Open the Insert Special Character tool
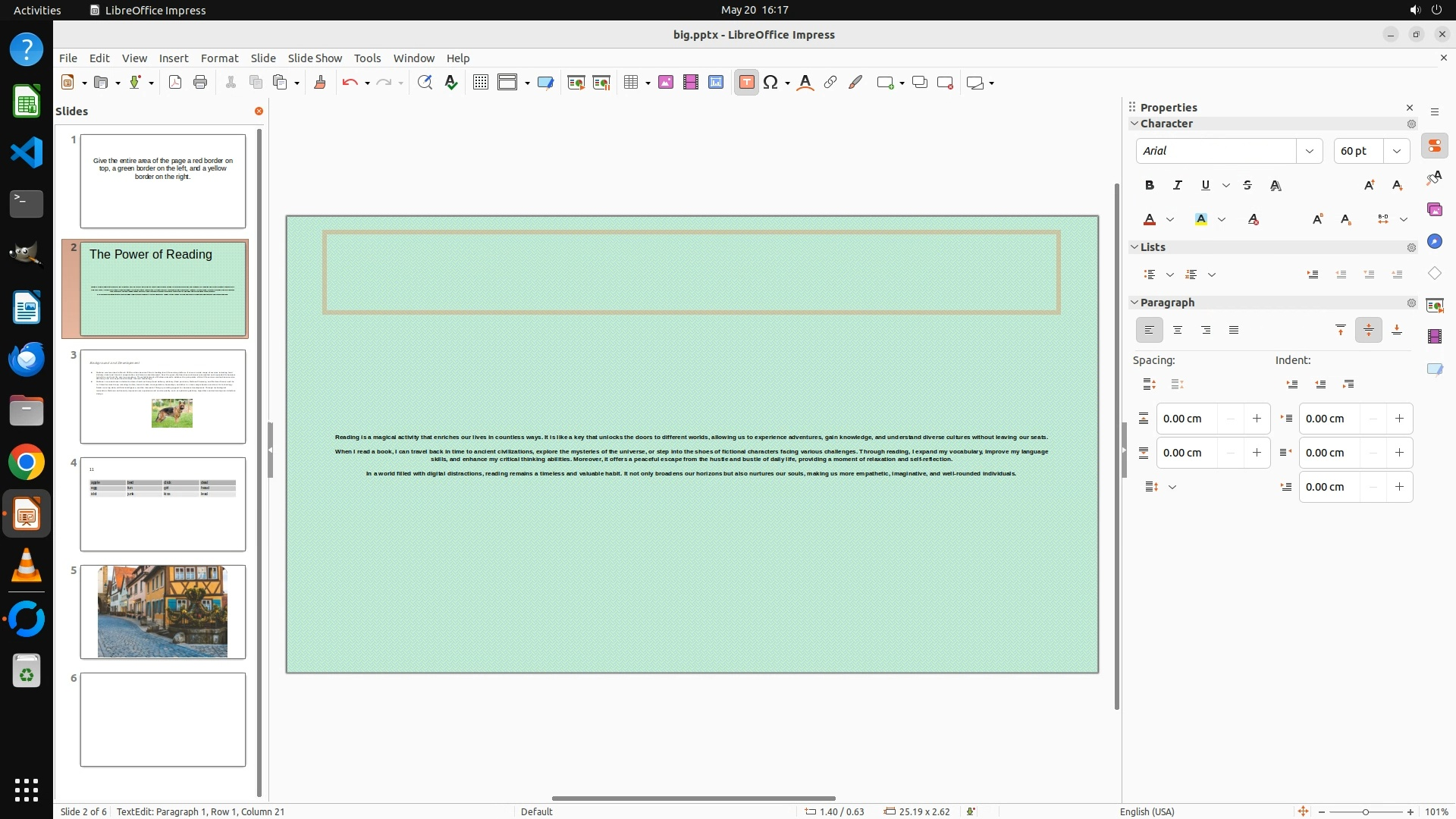Viewport: 1456px width, 819px height. point(770,83)
